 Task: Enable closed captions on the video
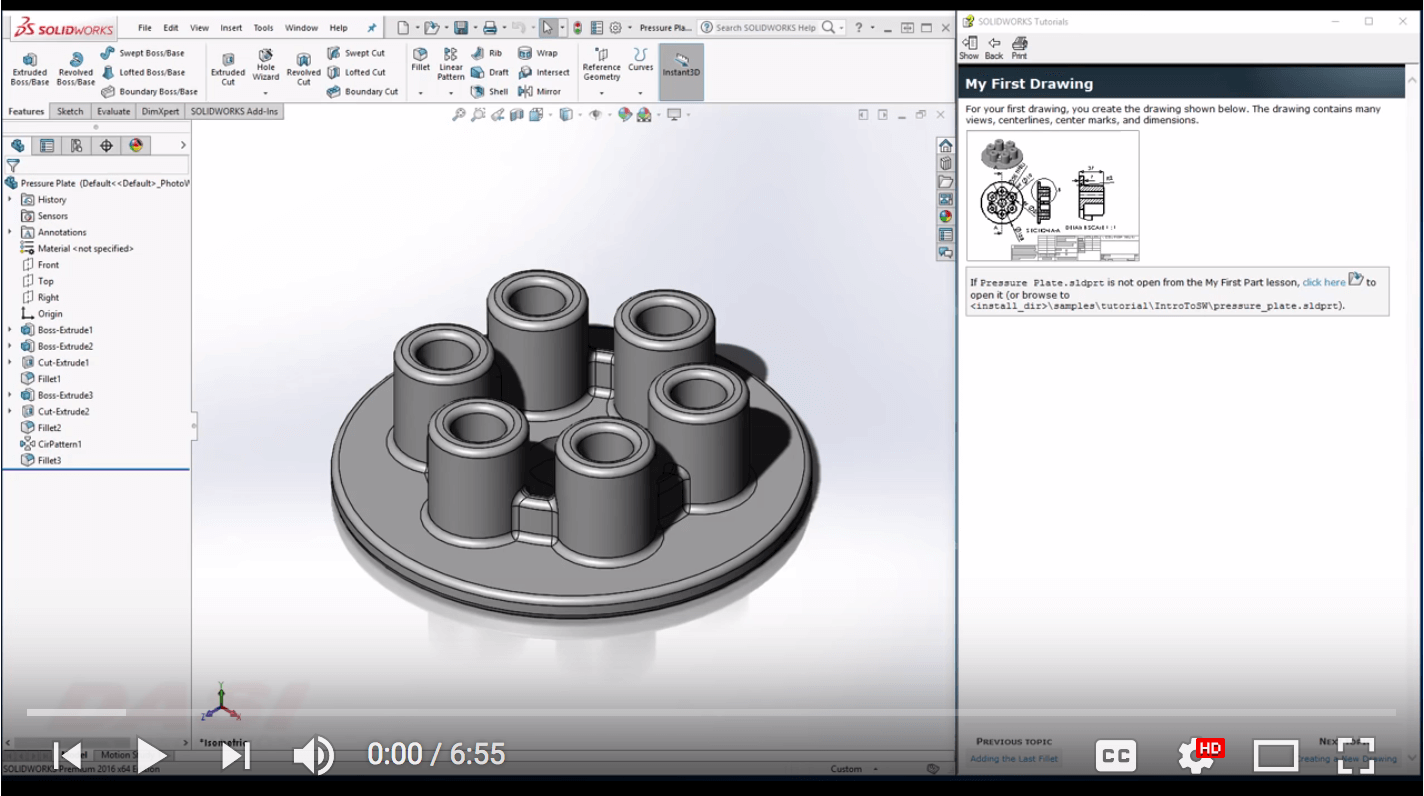[x=1115, y=756]
